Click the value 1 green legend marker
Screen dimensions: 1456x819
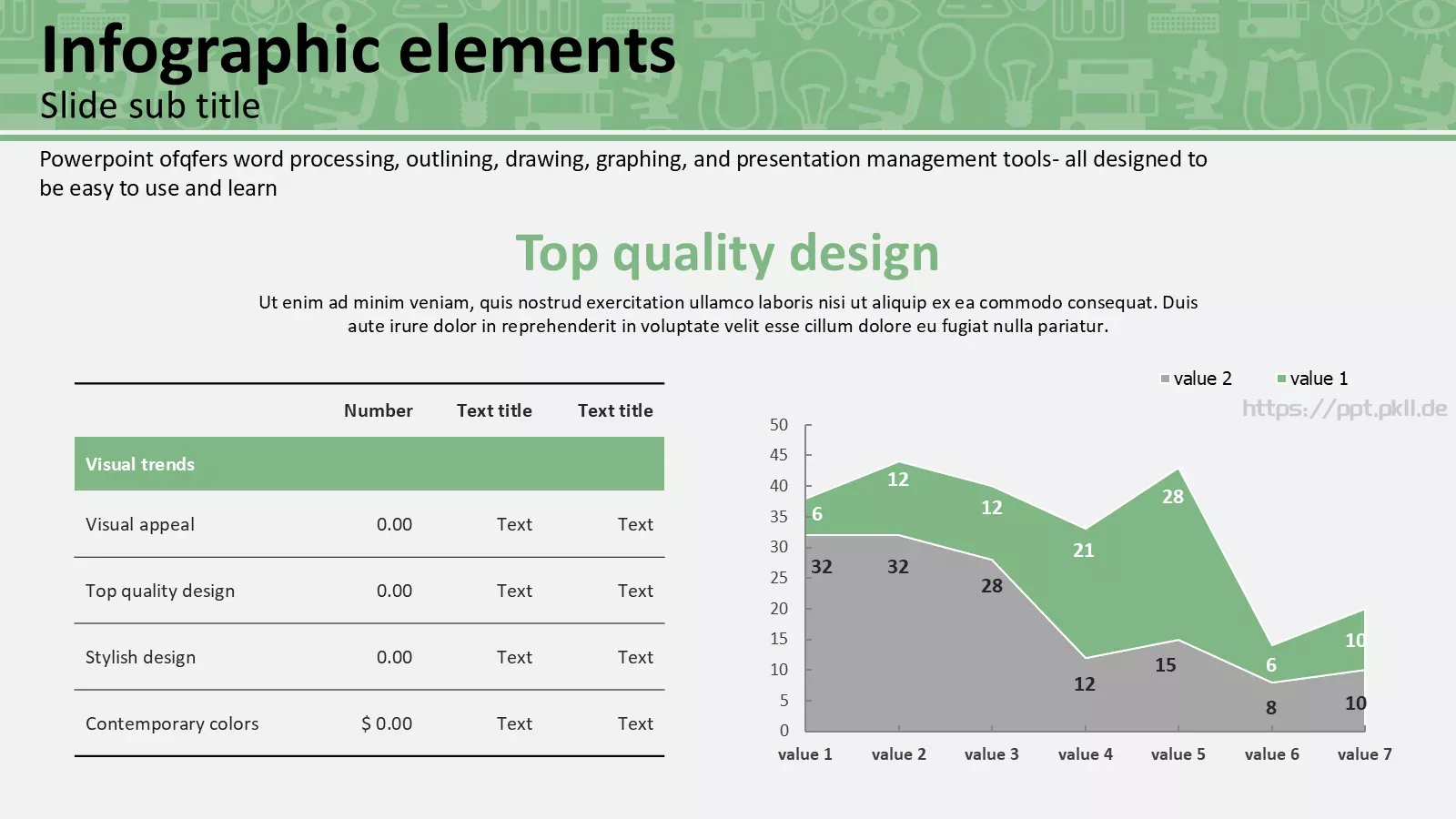(1281, 379)
